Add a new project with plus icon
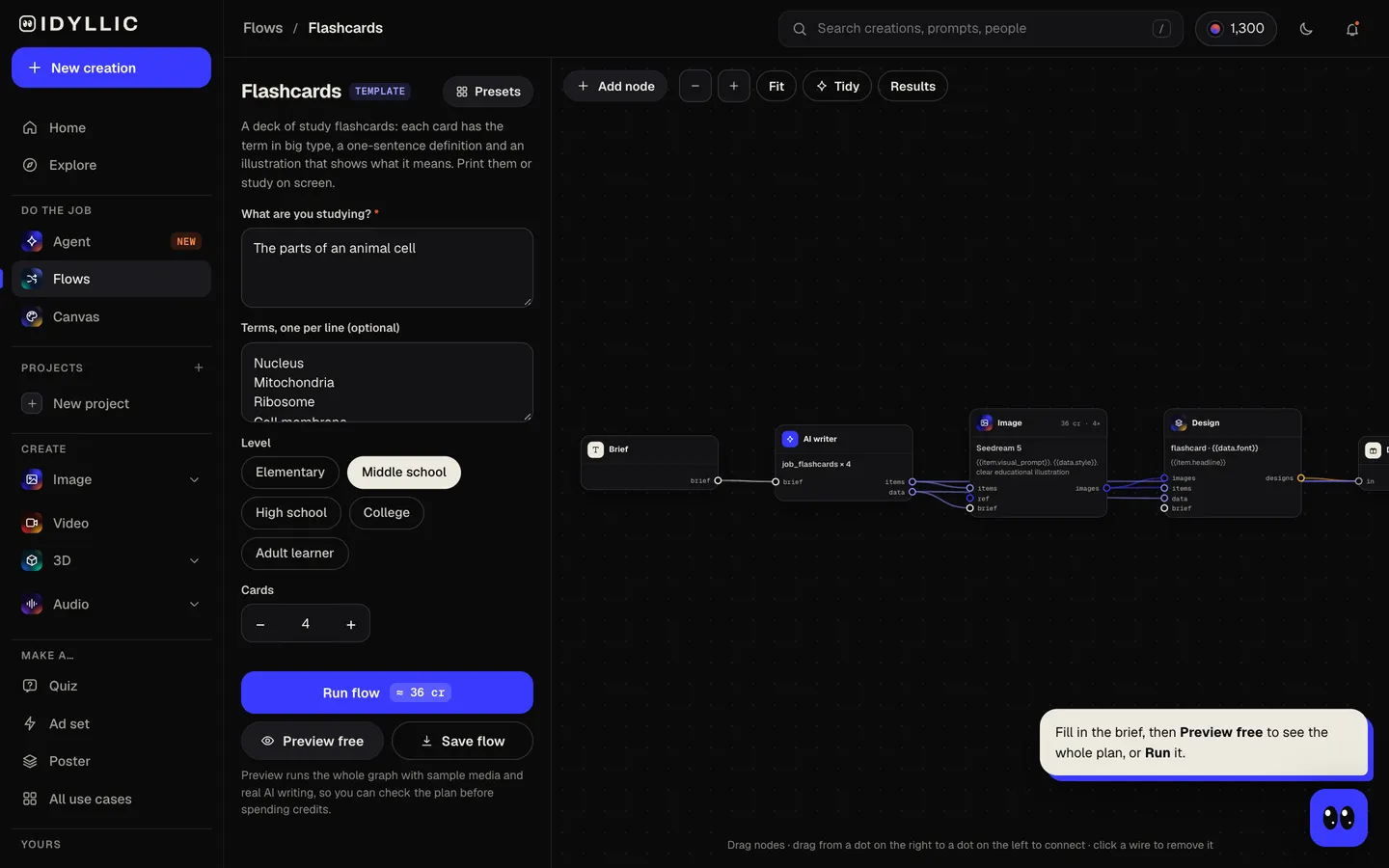This screenshot has height=868, width=1389. point(199,367)
